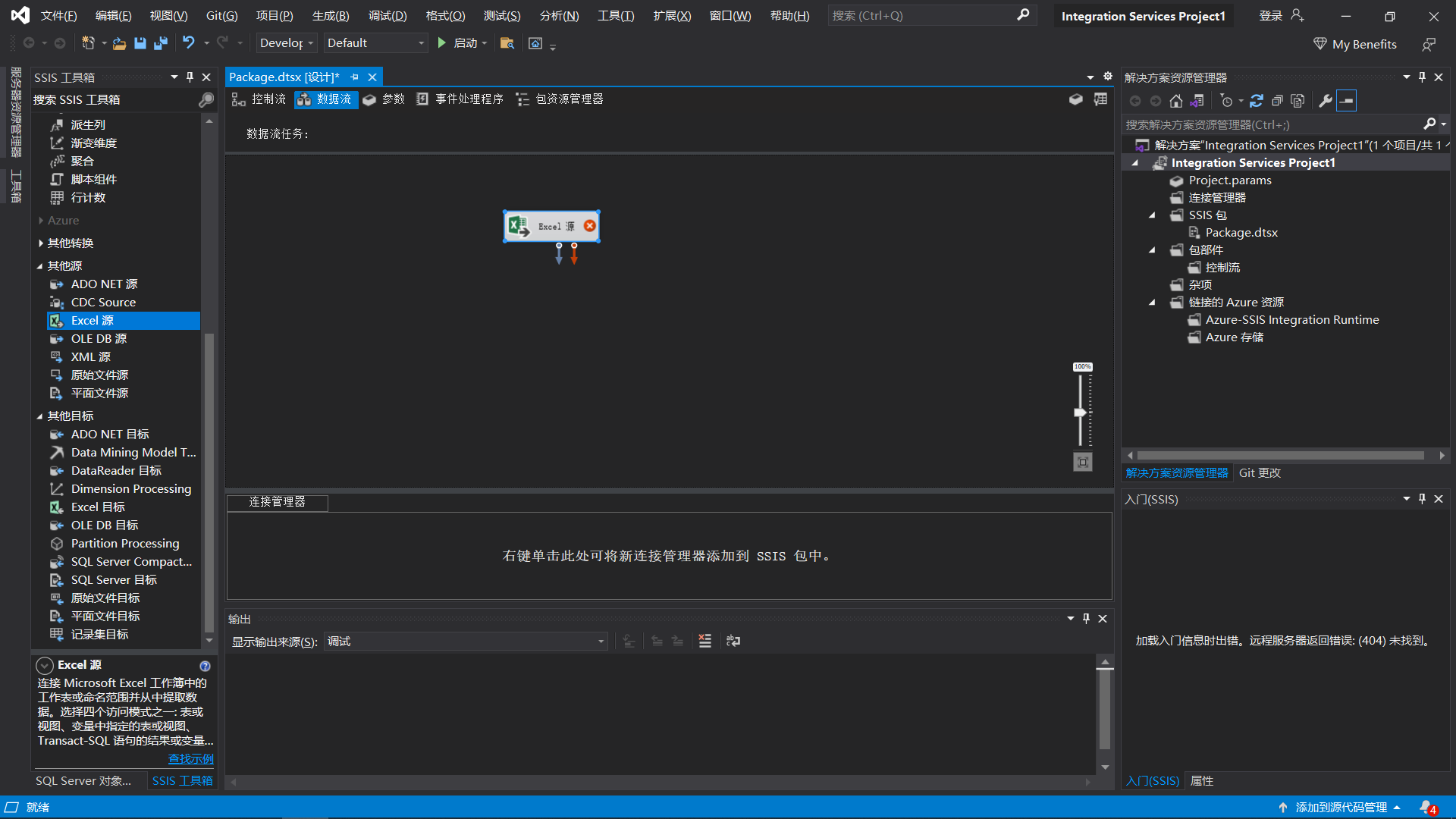Open the Git menu

pos(221,15)
